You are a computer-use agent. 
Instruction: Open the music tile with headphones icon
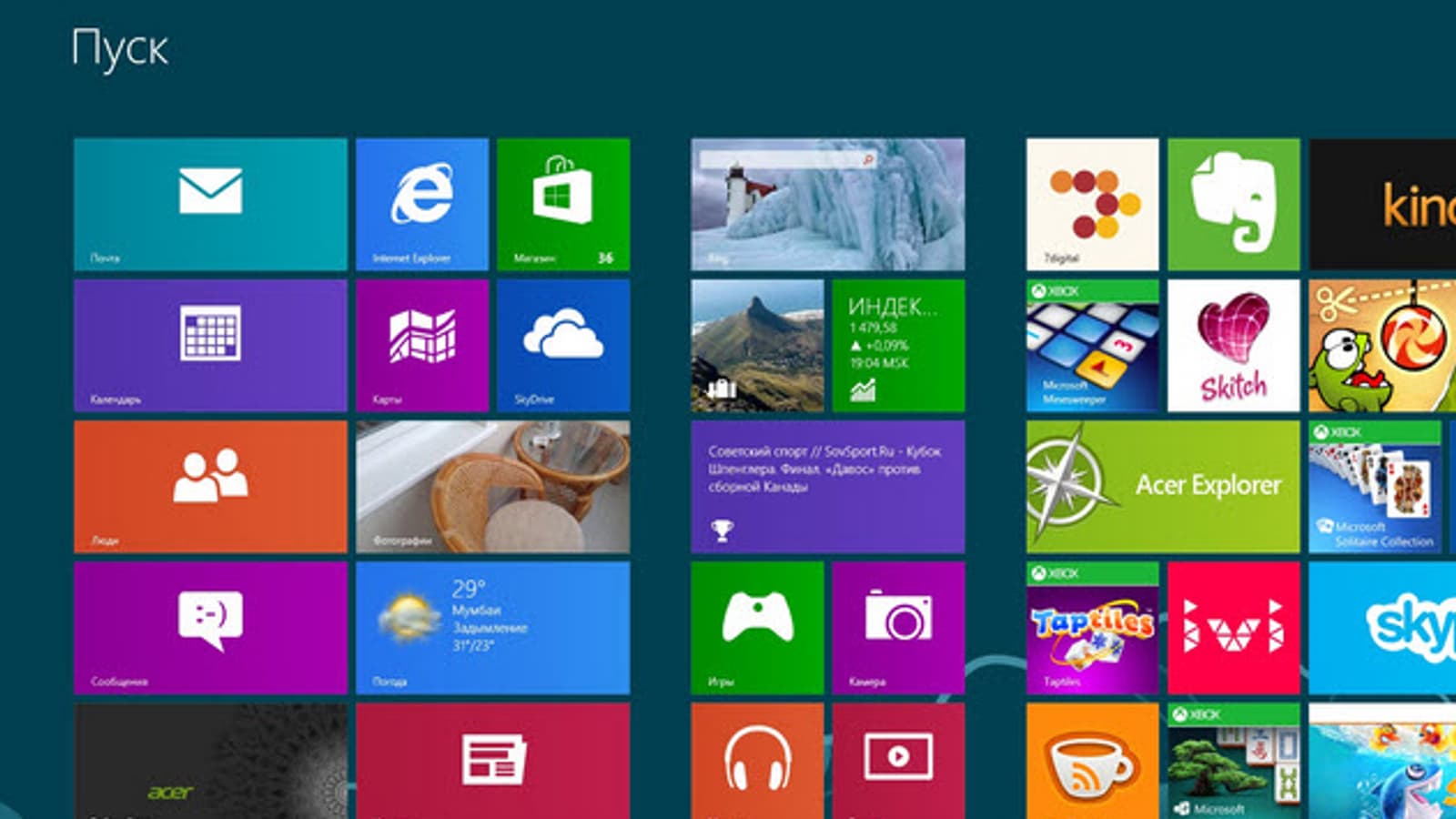[757, 761]
